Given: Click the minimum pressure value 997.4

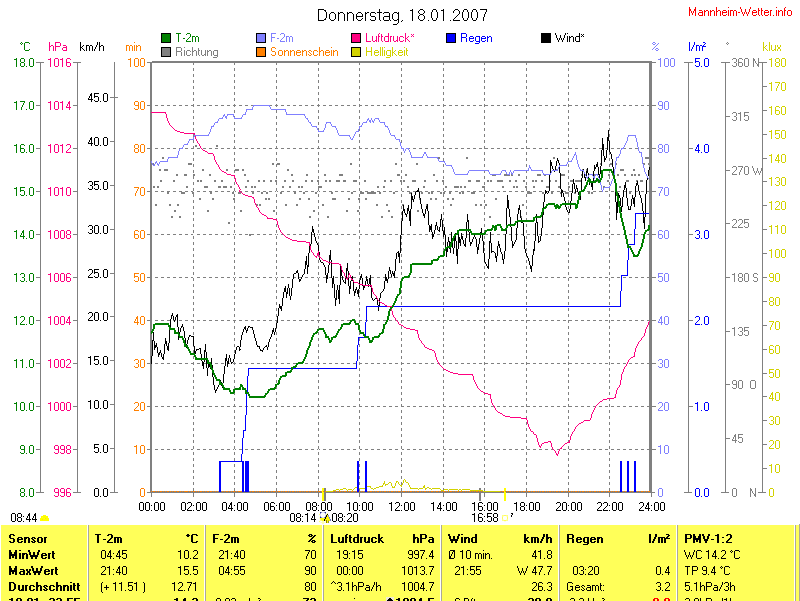Looking at the screenshot, I should [421, 555].
